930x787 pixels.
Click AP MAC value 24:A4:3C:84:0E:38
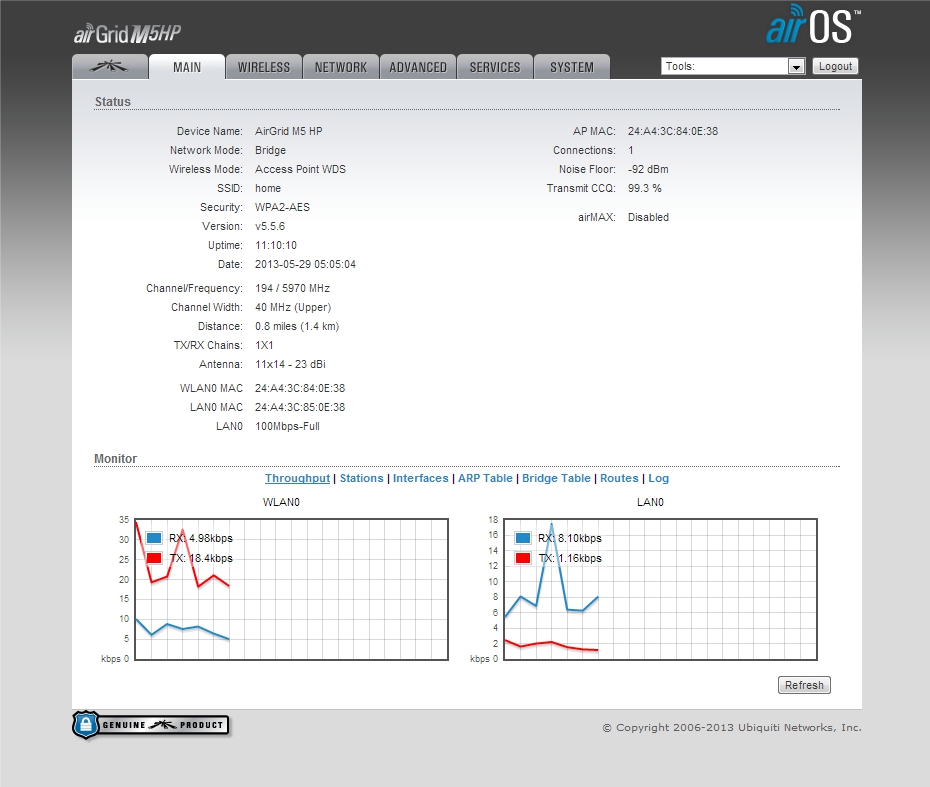673,131
